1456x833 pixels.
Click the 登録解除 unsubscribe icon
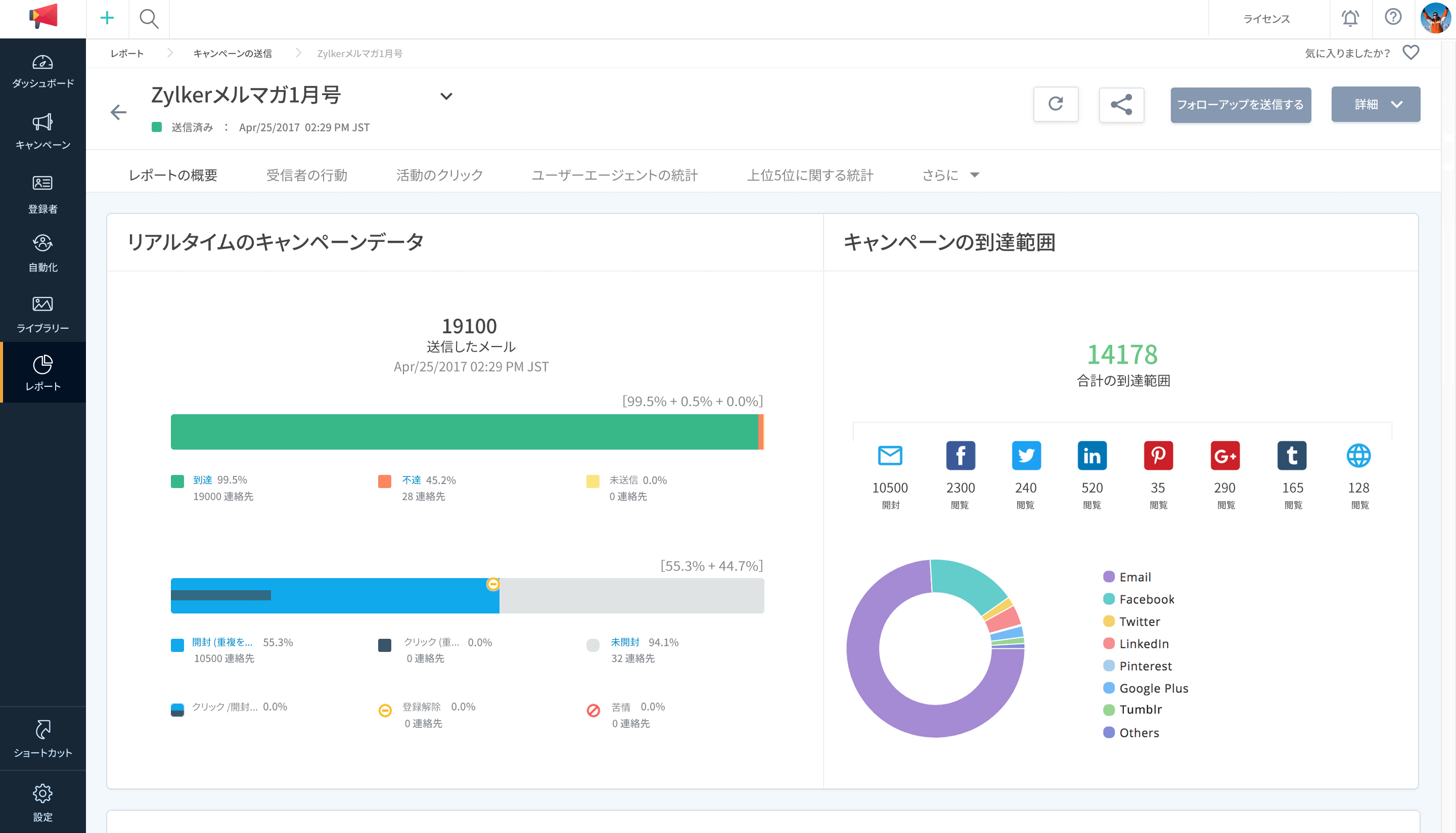click(x=385, y=711)
